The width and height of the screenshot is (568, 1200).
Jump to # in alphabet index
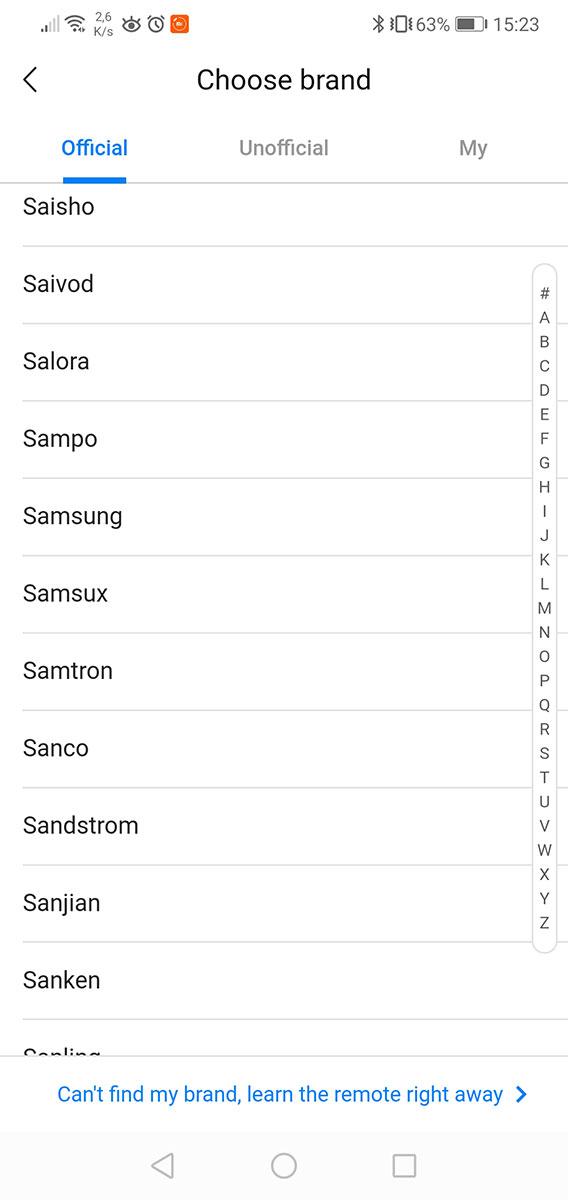click(544, 293)
